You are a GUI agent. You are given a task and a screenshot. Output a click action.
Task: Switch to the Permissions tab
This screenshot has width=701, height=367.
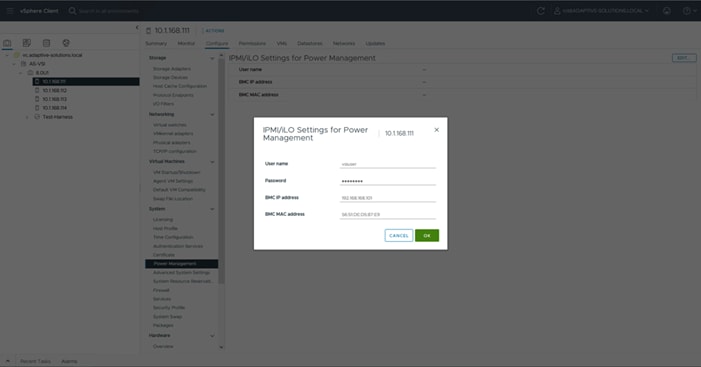[x=252, y=43]
